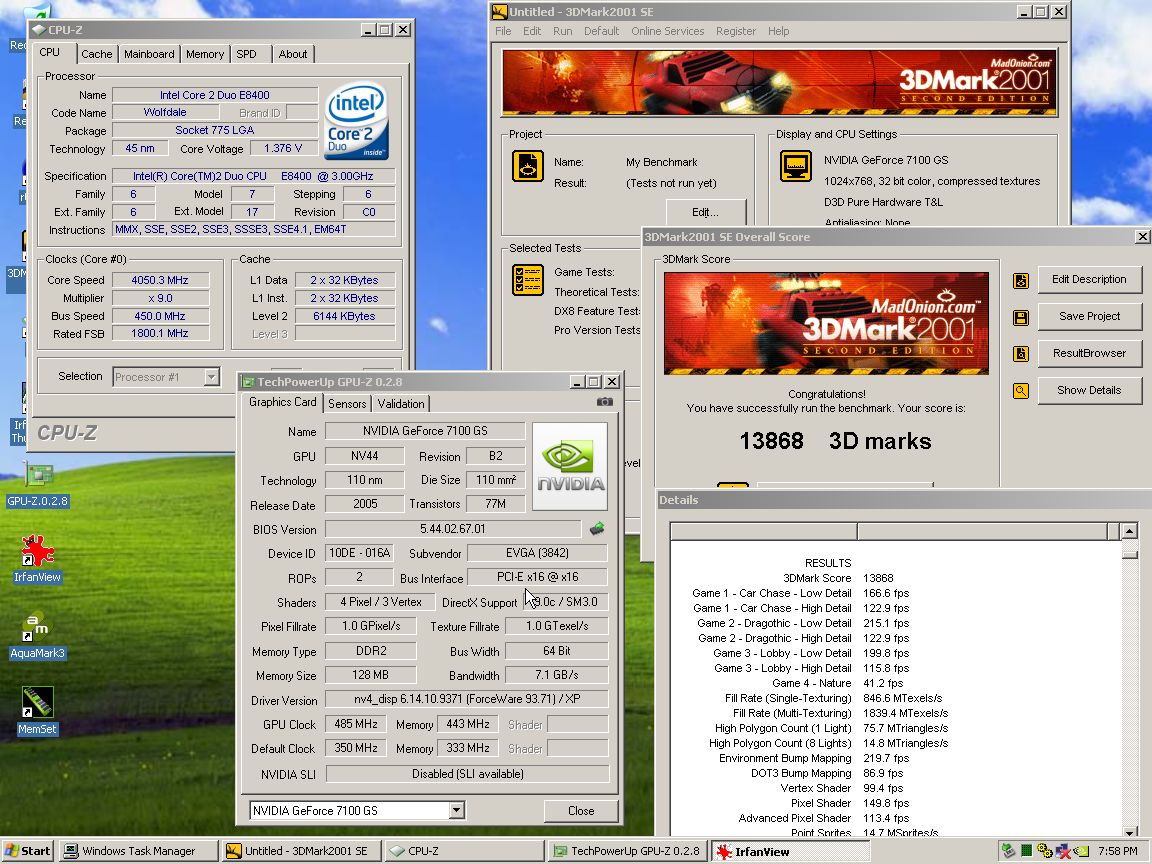The image size is (1152, 864).
Task: Click the BIOS Version field 5.44.02.67.01
Action: pos(453,529)
